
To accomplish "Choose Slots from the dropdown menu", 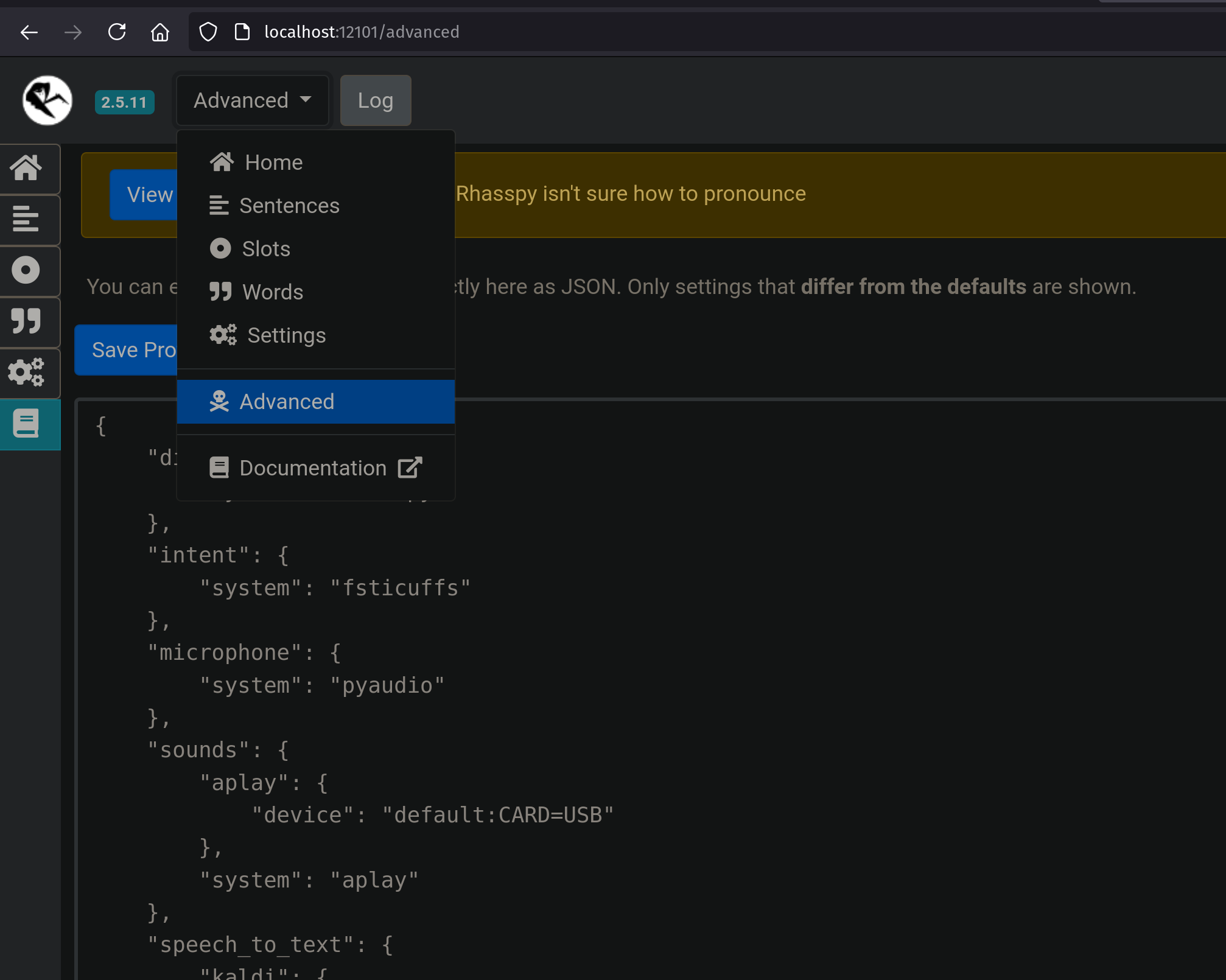I will (265, 249).
